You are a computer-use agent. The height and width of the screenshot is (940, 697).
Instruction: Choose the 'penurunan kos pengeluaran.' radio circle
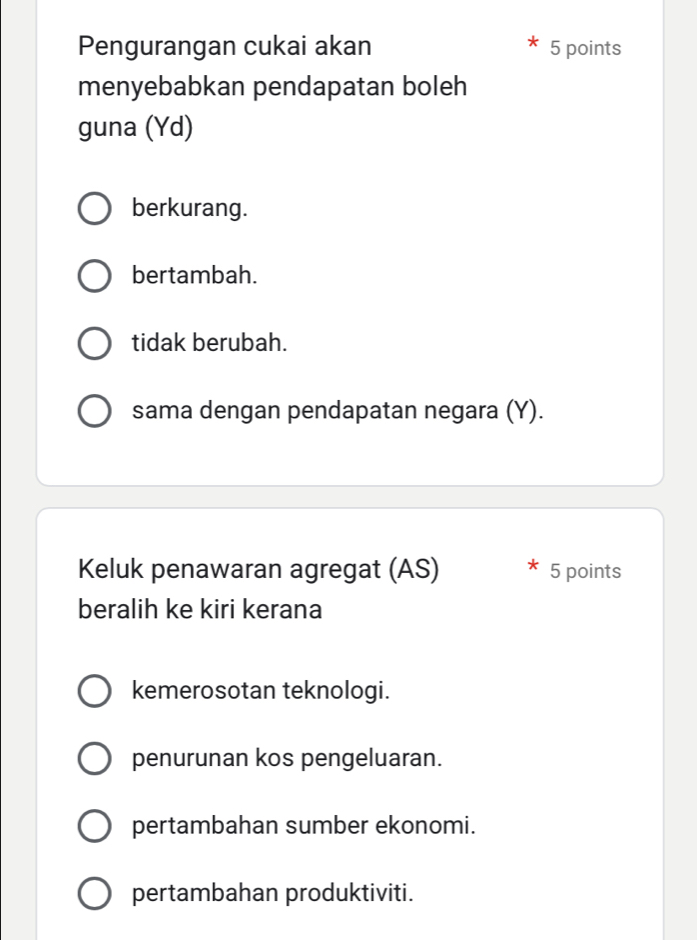point(95,759)
